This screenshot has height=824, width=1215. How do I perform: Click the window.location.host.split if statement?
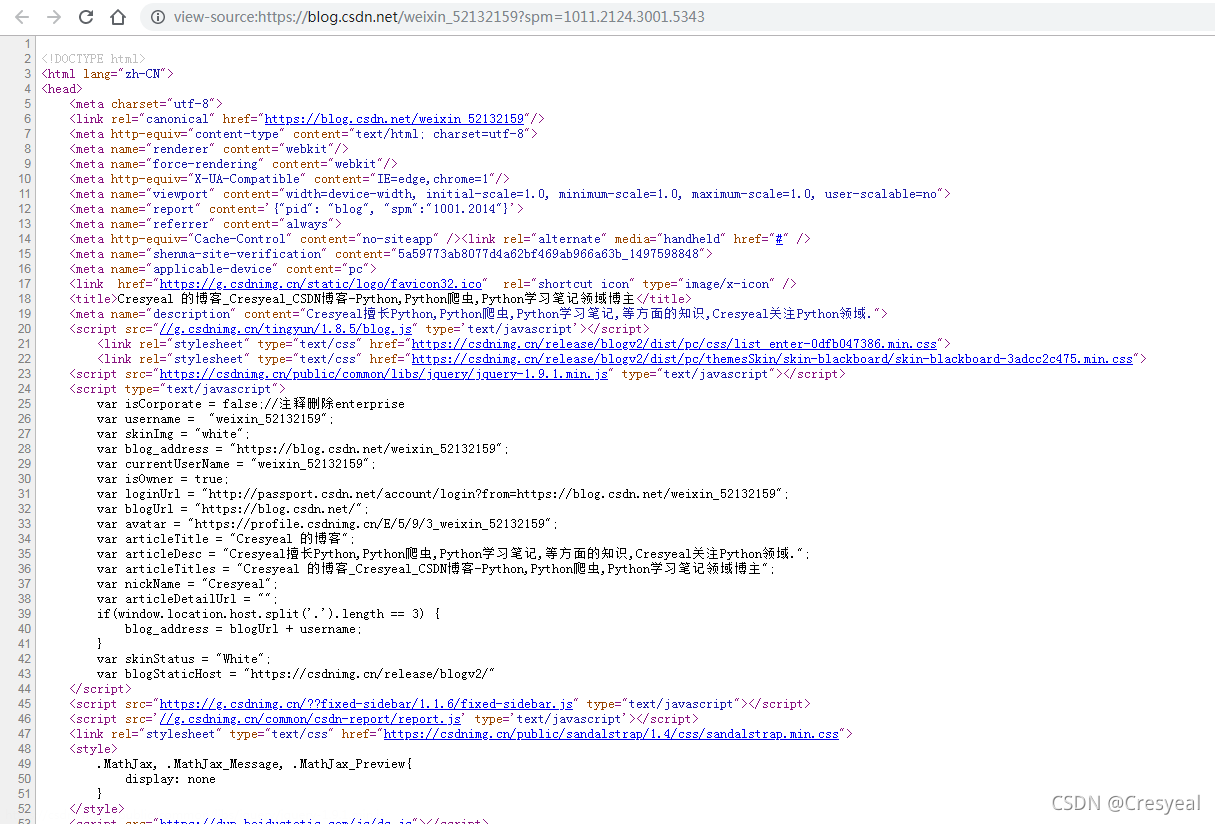pos(269,614)
